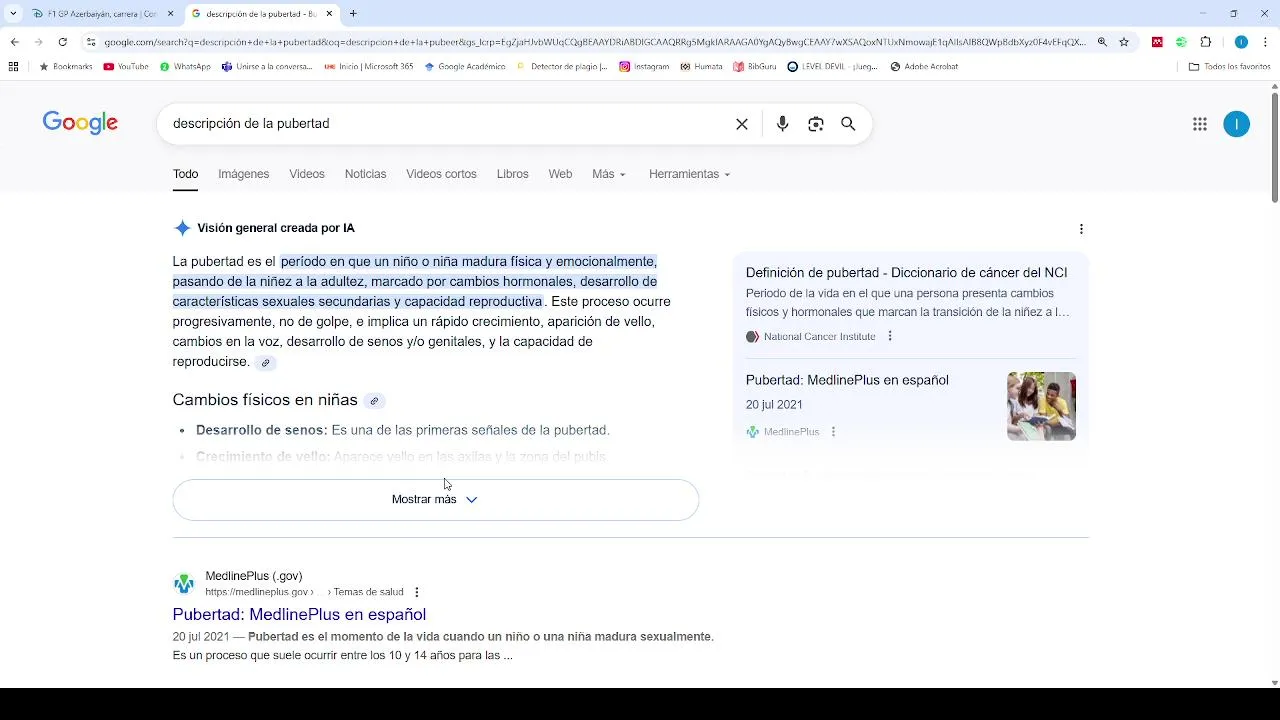Reload the page

pyautogui.click(x=63, y=42)
